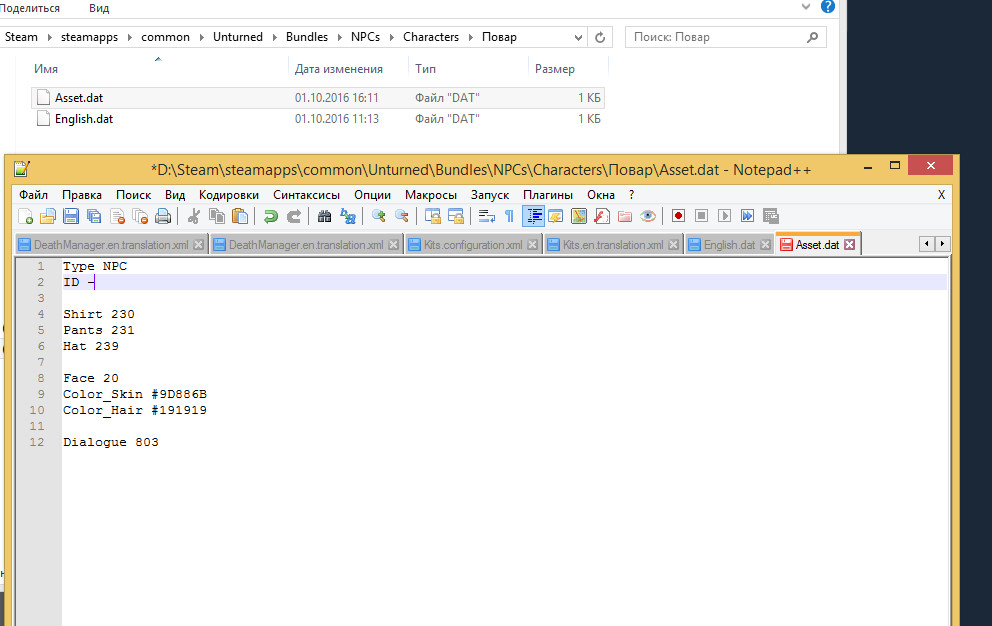Sort by Дата изменения column in Explorer
This screenshot has height=626, width=992.
click(338, 69)
